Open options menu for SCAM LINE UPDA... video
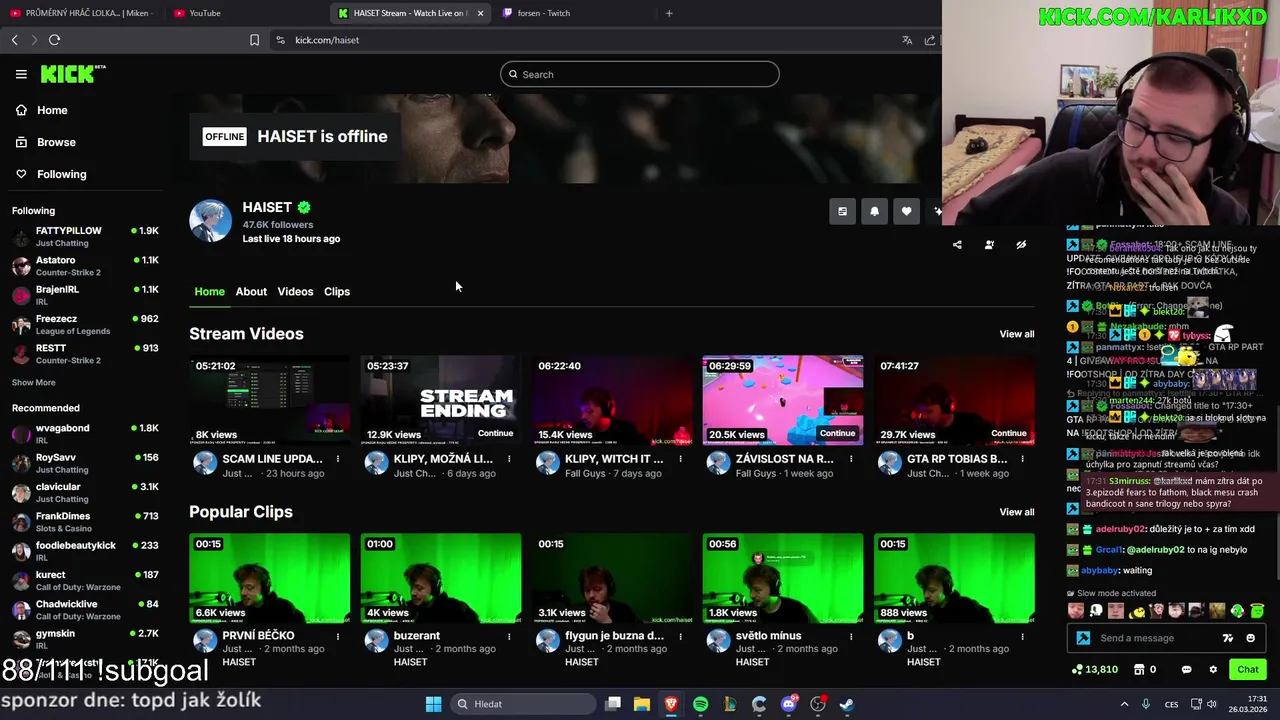The height and width of the screenshot is (720, 1280). (x=338, y=459)
